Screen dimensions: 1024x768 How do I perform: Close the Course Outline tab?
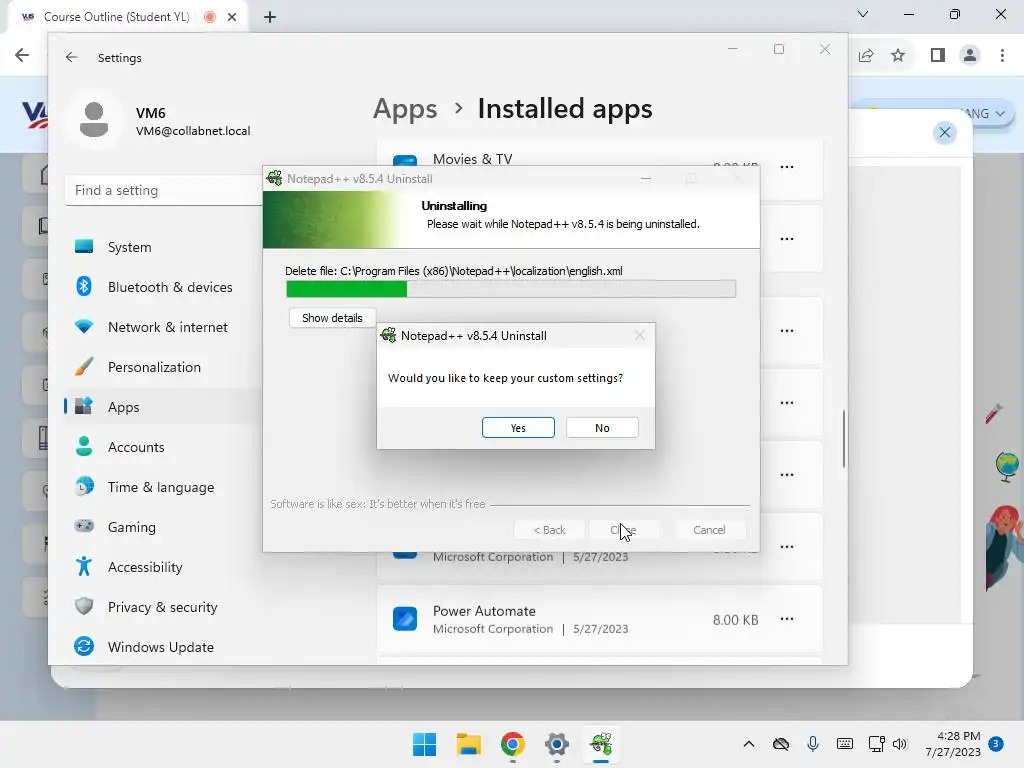click(232, 17)
